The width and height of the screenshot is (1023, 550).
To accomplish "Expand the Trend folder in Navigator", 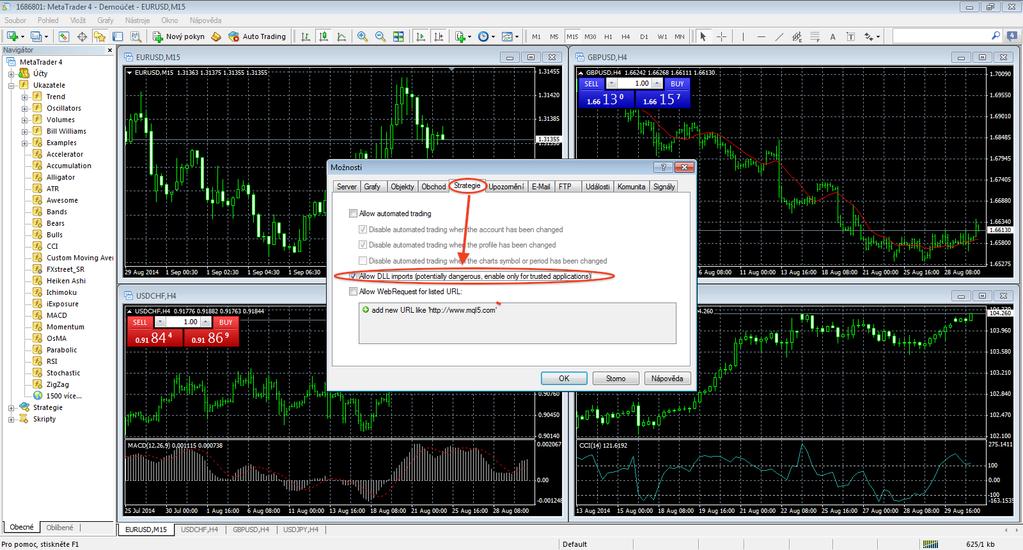I will [24, 97].
